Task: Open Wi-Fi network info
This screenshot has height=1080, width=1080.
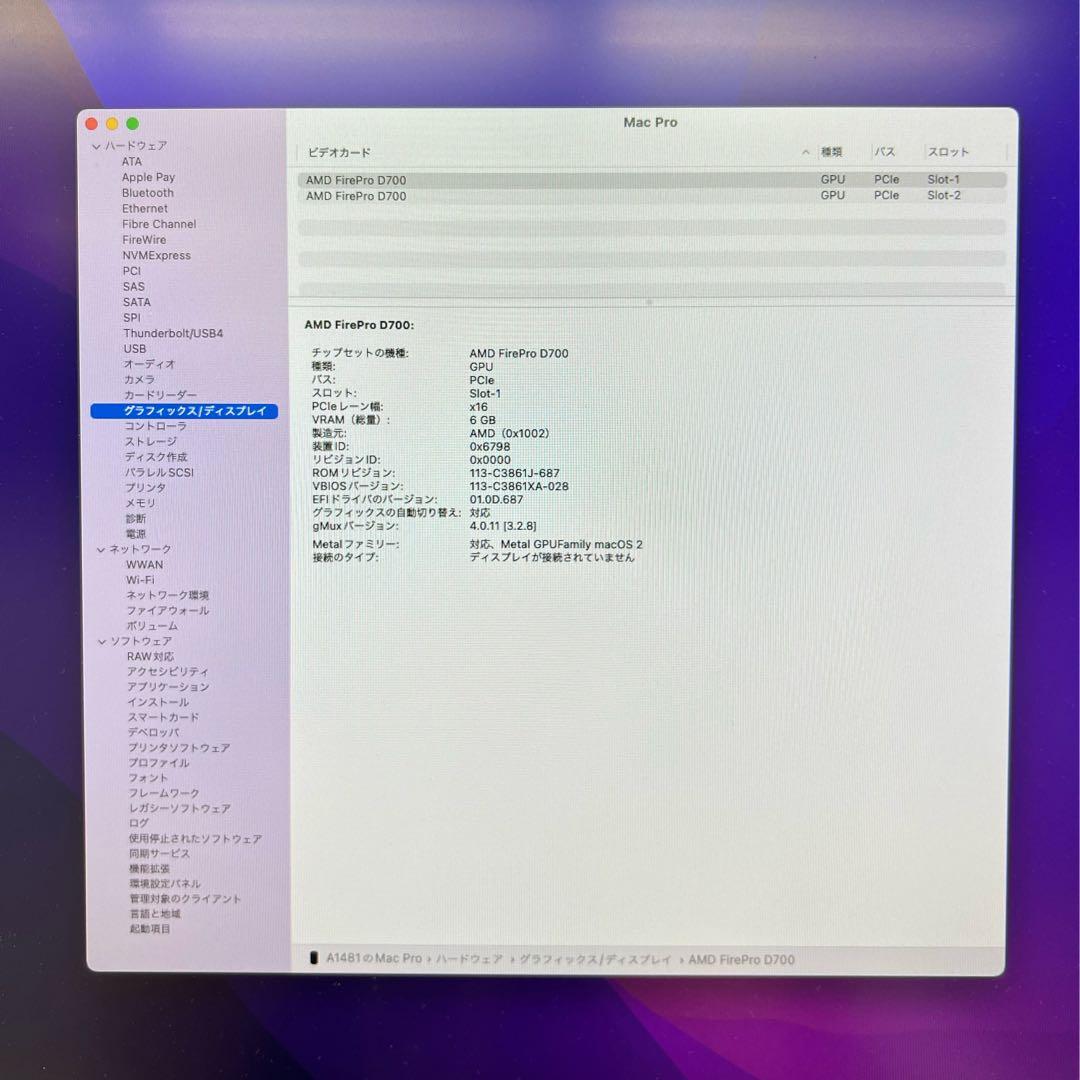Action: [x=141, y=580]
